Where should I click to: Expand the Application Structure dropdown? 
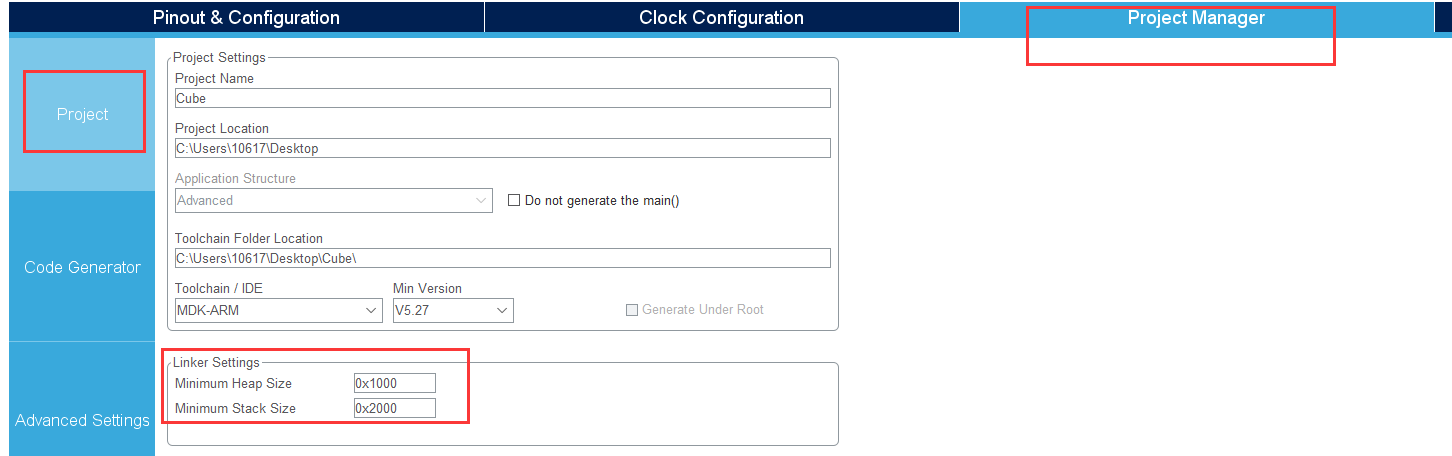click(333, 200)
